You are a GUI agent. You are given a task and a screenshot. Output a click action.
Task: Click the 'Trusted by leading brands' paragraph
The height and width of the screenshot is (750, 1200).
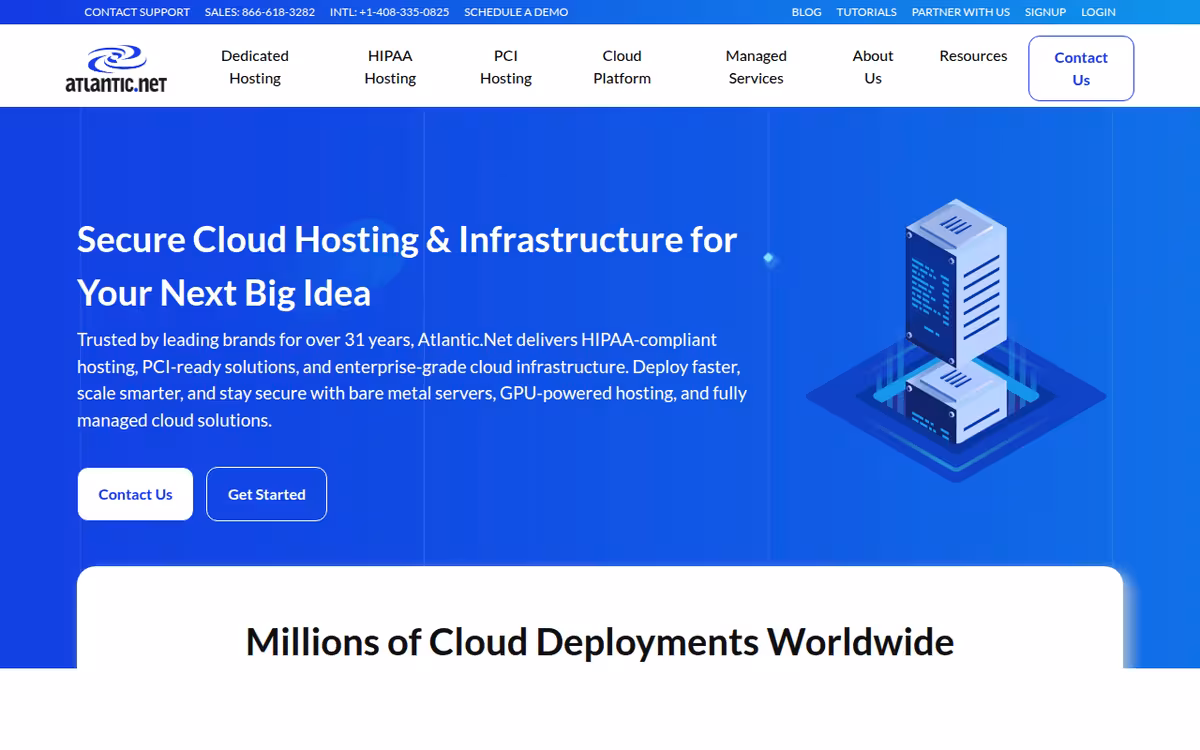coord(412,380)
